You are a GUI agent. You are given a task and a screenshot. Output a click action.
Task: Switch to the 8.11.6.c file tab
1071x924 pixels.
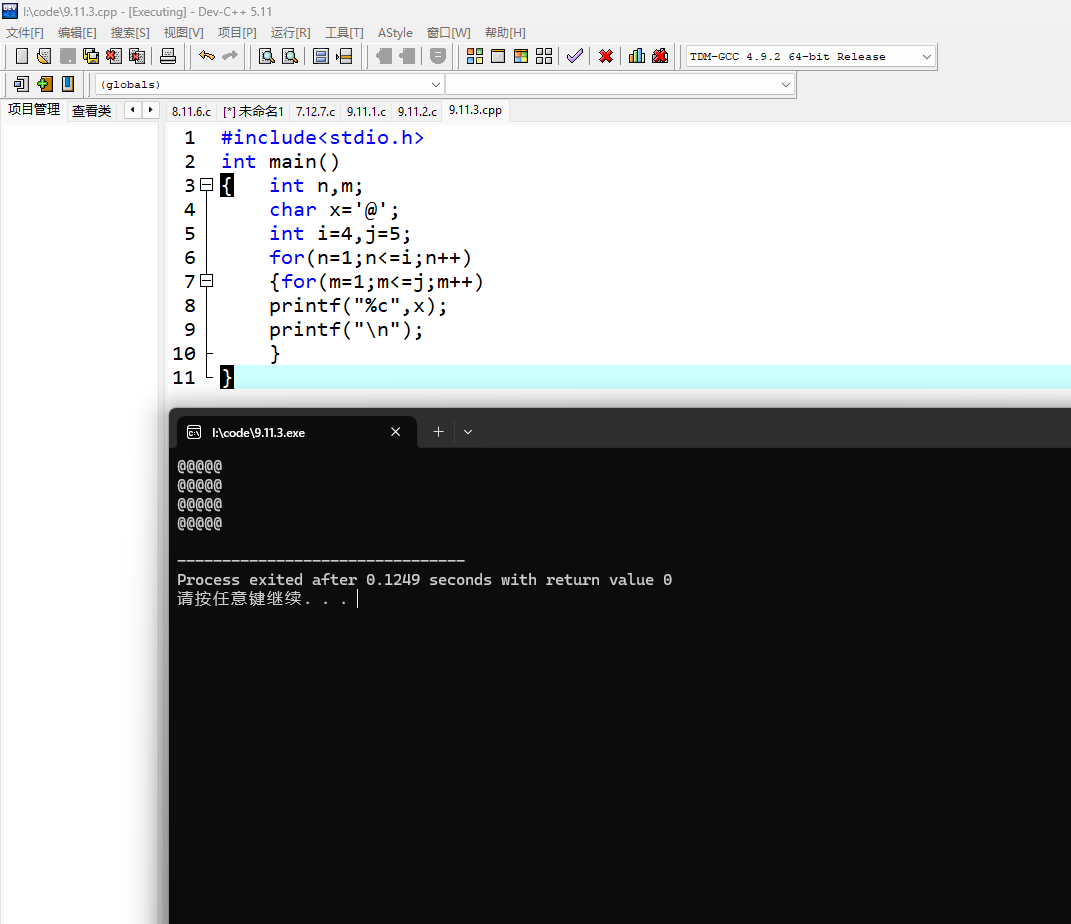(191, 111)
